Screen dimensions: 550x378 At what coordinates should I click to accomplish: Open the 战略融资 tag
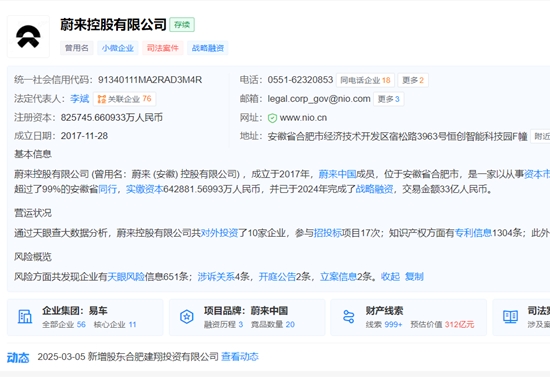pos(208,48)
